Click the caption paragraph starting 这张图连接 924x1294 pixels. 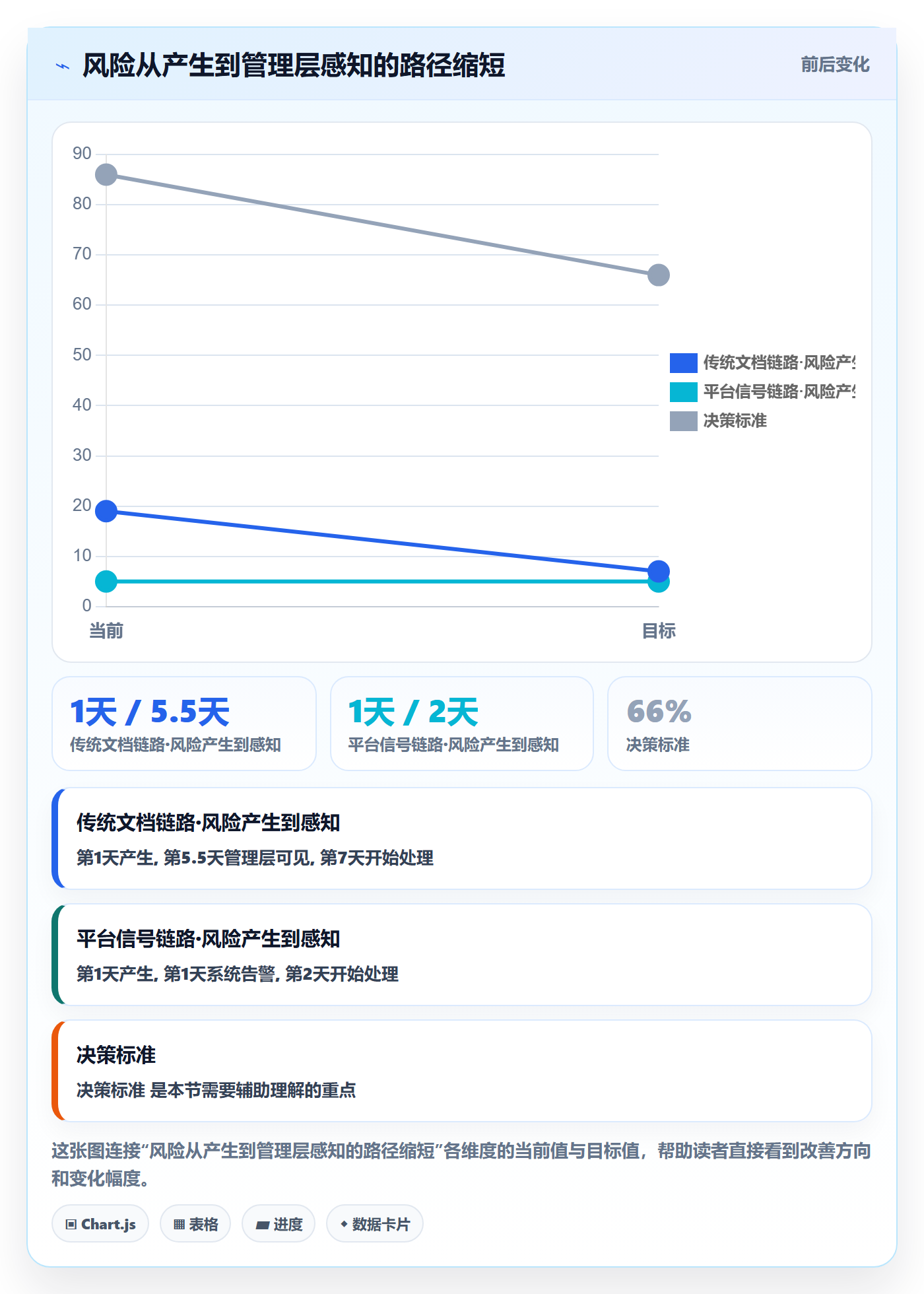tap(461, 1165)
